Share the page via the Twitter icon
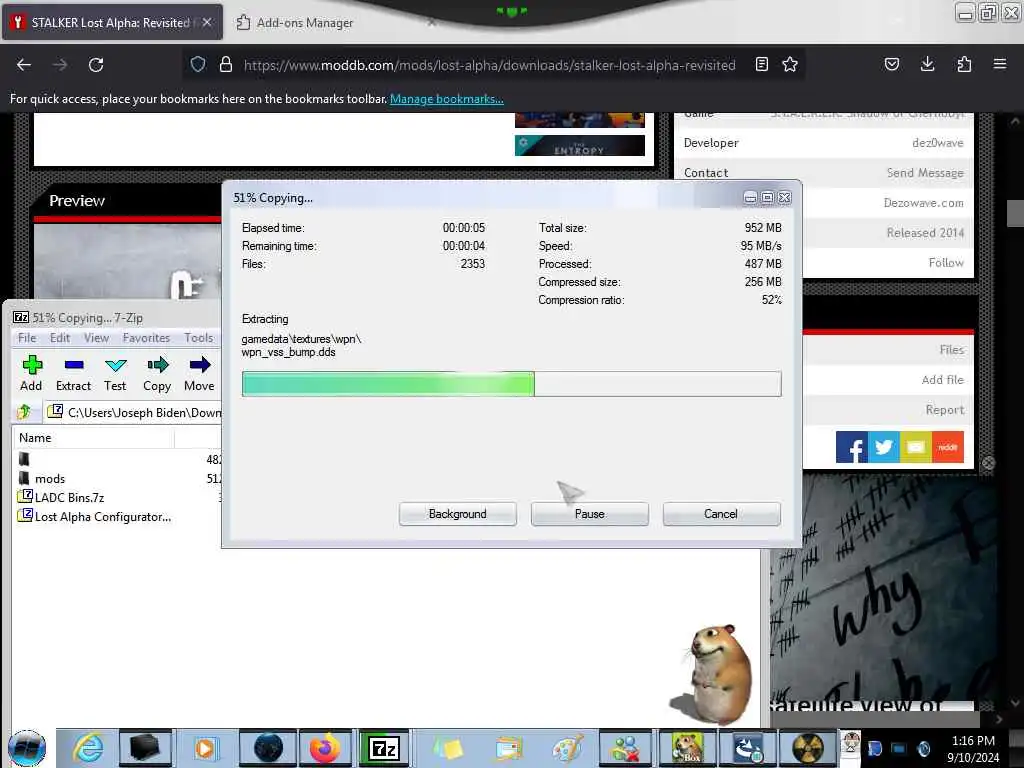The image size is (1024, 768). 884,447
